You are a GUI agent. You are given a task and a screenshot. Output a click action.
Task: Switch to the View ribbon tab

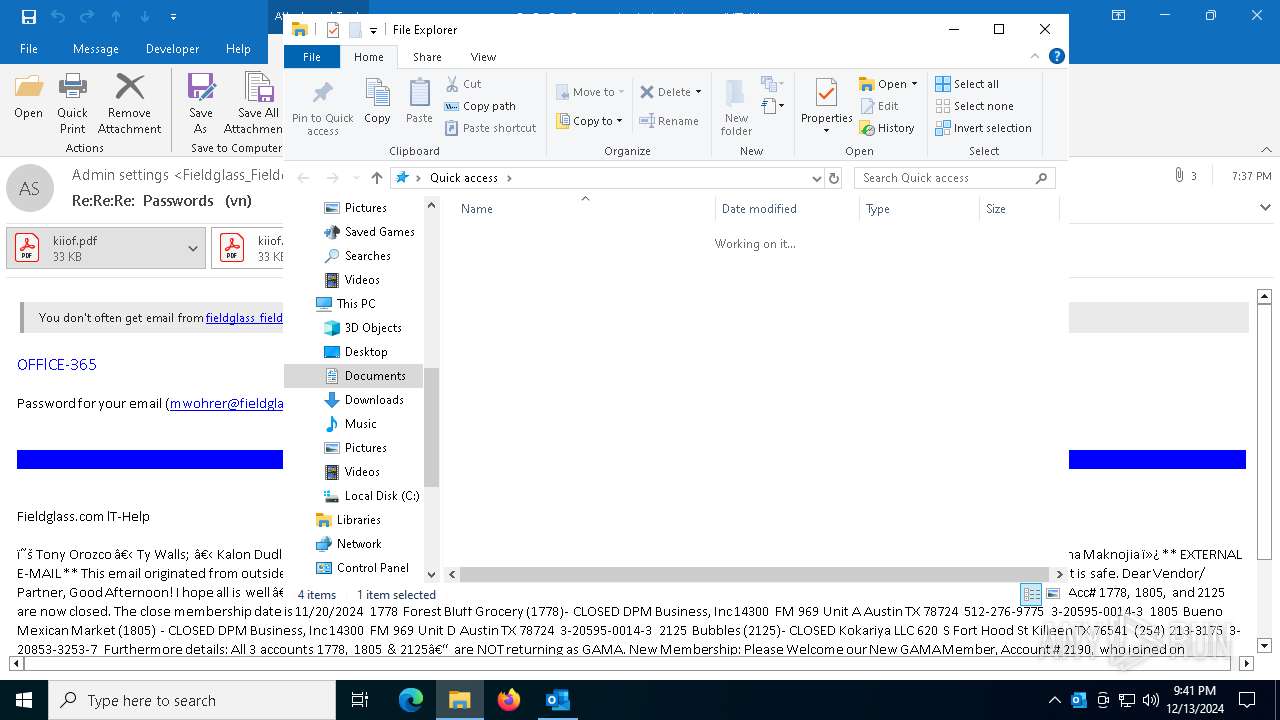point(483,57)
